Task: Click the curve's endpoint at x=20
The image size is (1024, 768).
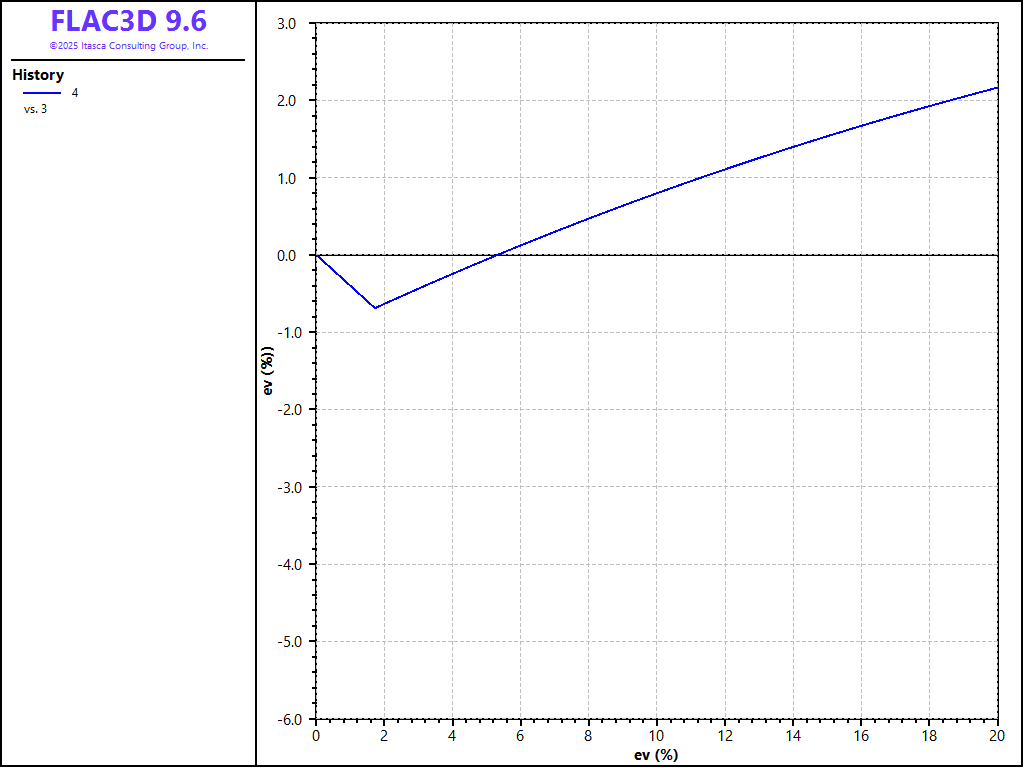Action: click(x=997, y=88)
